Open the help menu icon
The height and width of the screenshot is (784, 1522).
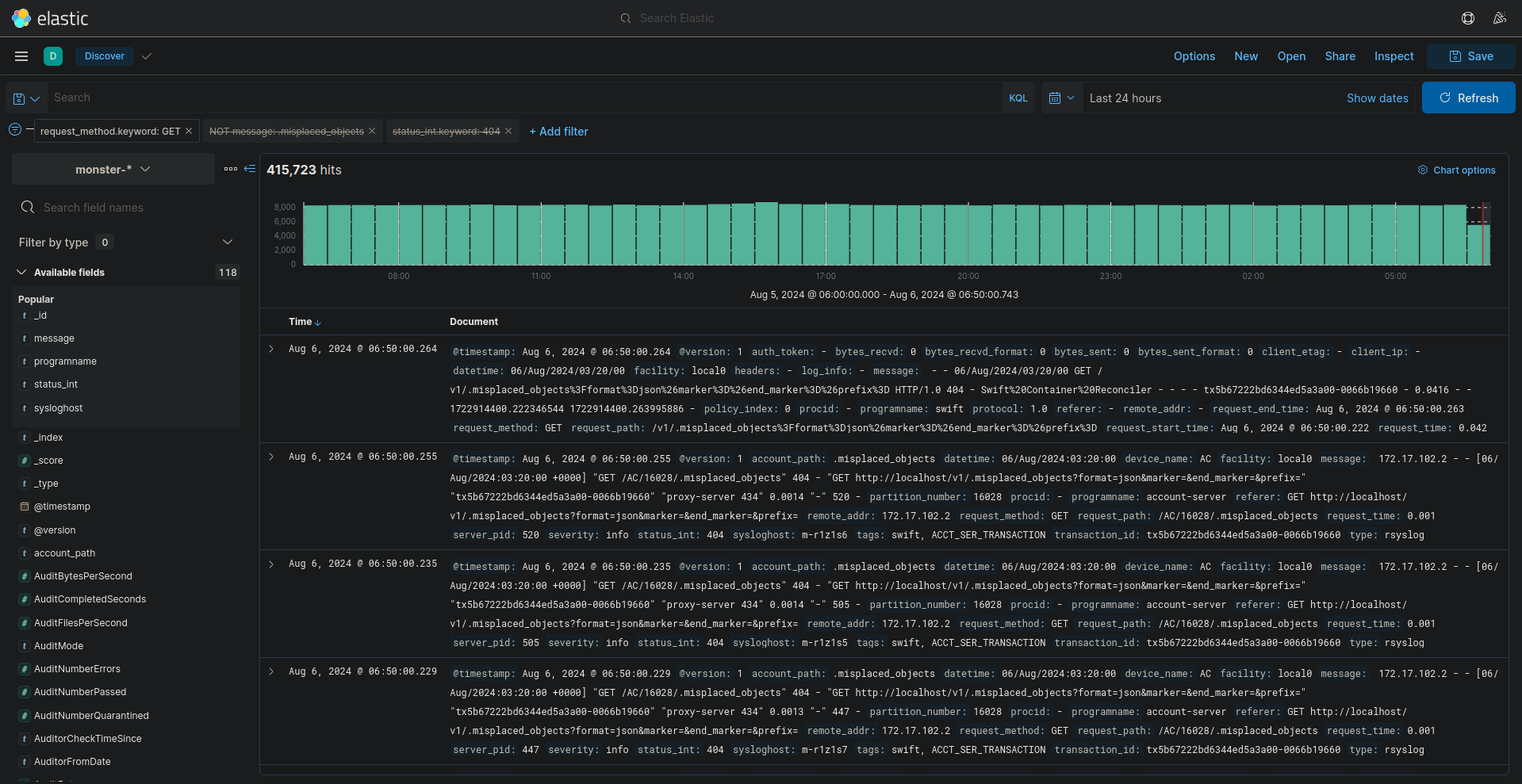click(1468, 18)
